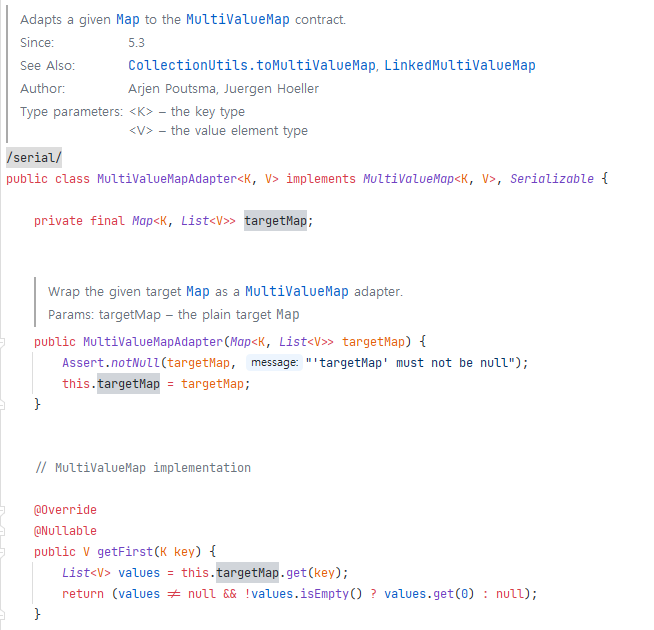Click the message: parameter inlay hint

pos(274,363)
